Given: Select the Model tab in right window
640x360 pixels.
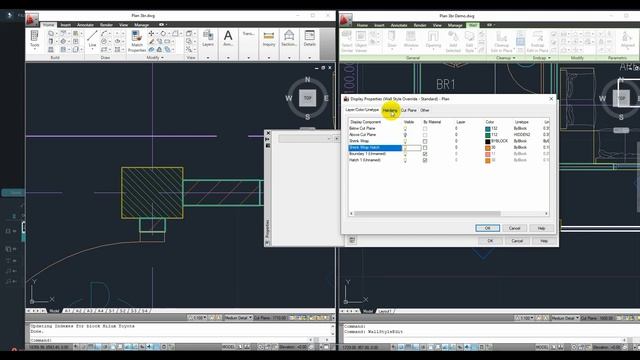Looking at the screenshot, I should coord(368,311).
